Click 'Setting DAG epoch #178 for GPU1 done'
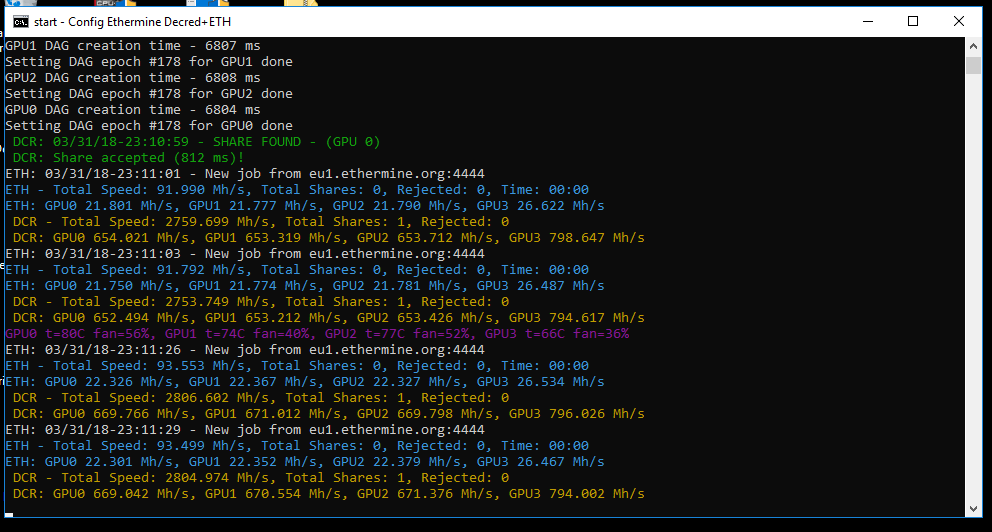 [x=149, y=62]
